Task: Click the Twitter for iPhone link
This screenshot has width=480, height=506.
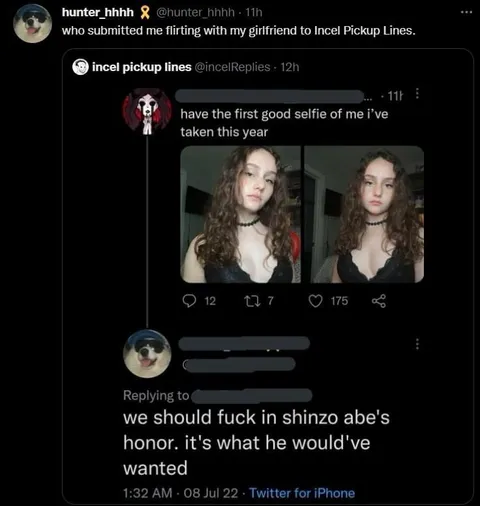Action: pos(302,493)
